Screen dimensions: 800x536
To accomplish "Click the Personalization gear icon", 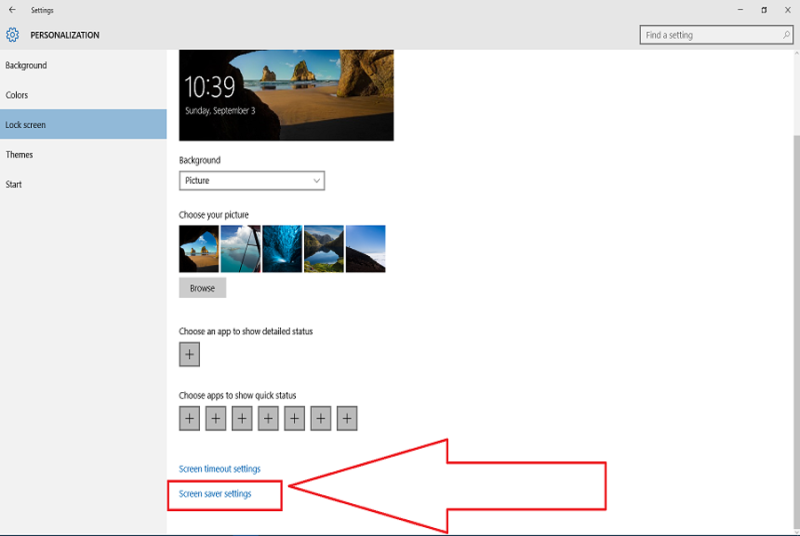I will 12,35.
